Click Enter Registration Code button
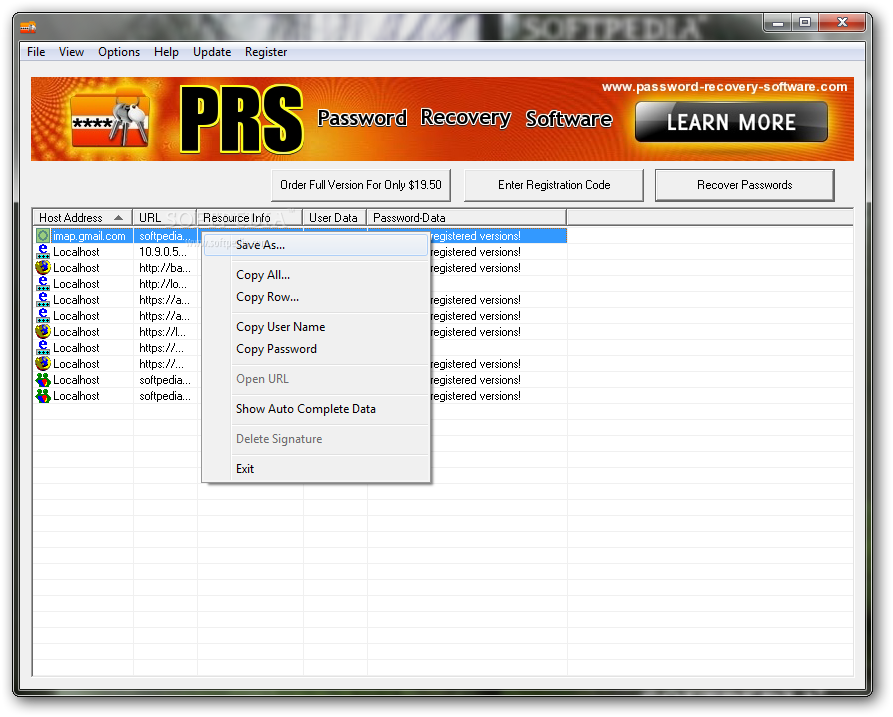This screenshot has width=893, height=717. [x=554, y=185]
